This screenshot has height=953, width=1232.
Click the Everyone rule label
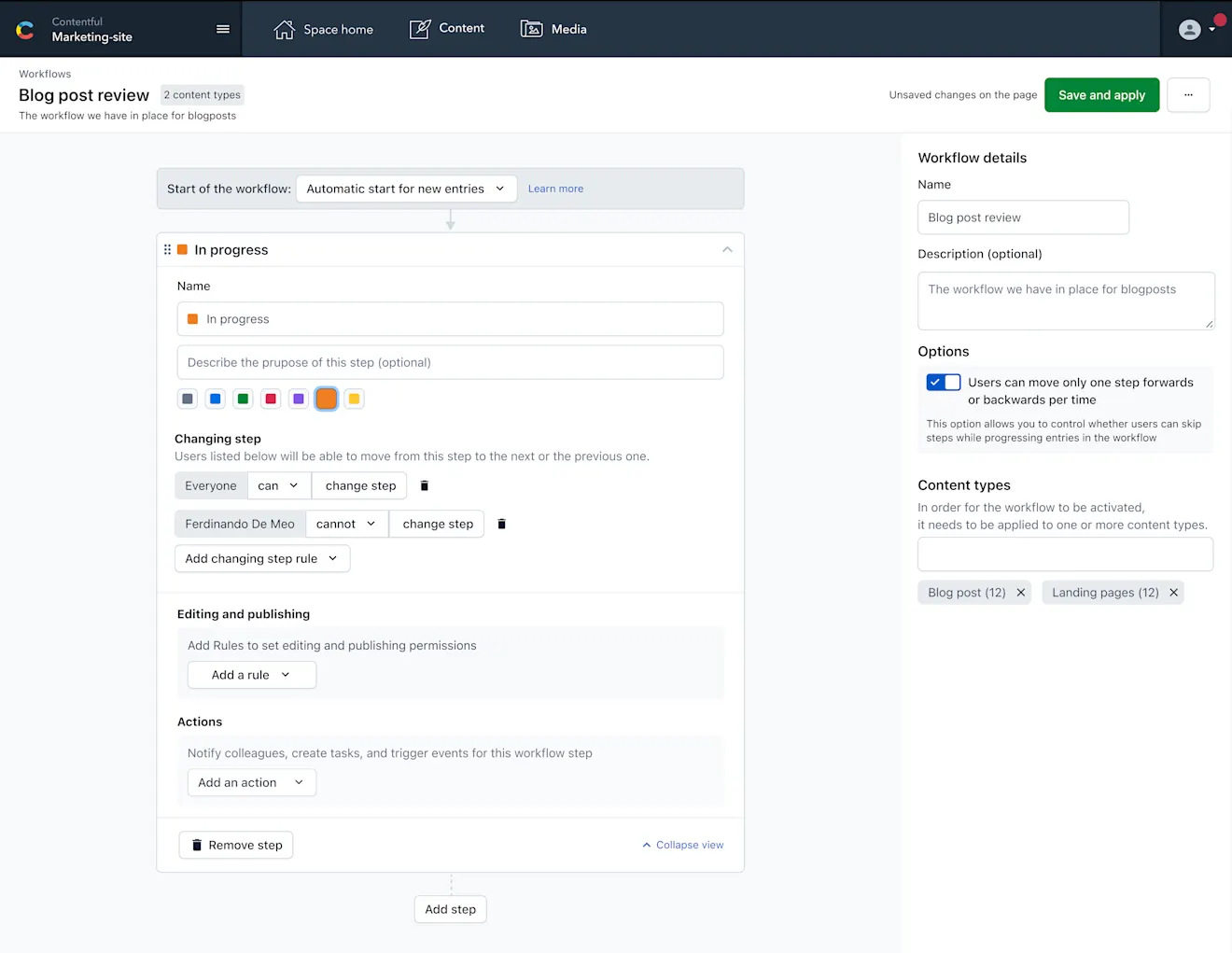tap(211, 485)
